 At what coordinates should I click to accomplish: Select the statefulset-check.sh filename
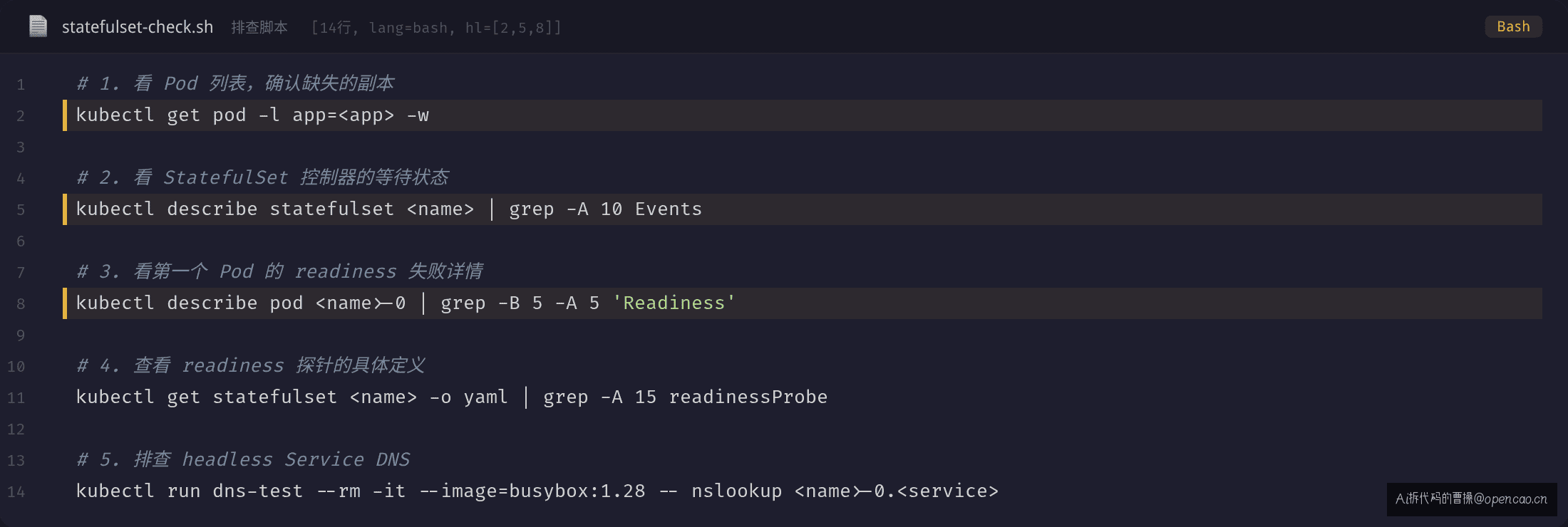138,27
